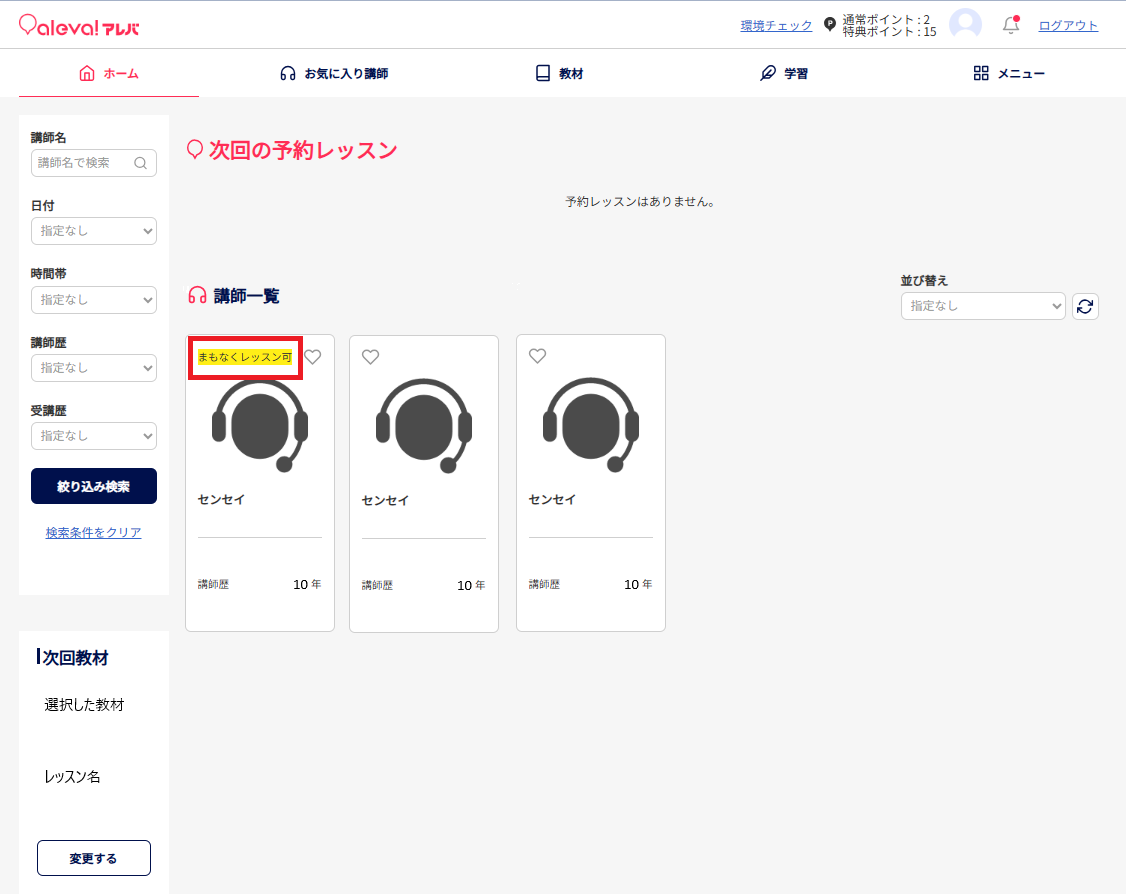Switch to the お気に入り講師 tab
1126x894 pixels.
click(x=334, y=73)
